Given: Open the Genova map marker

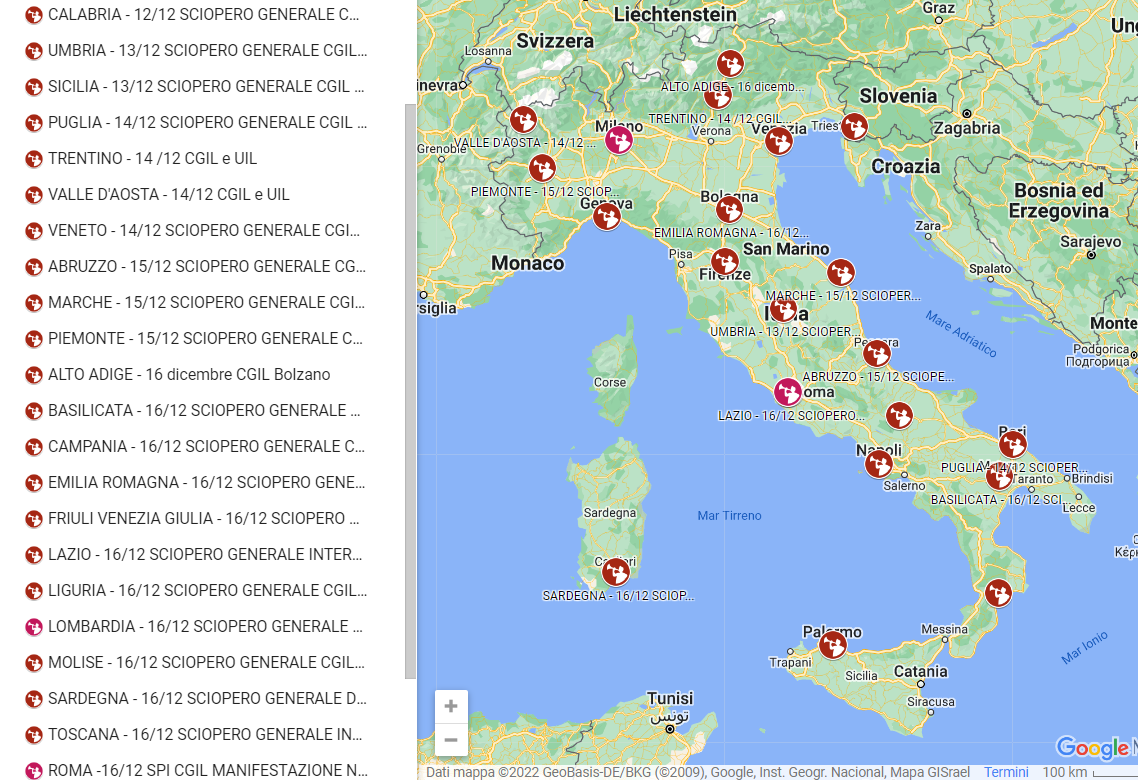Looking at the screenshot, I should pyautogui.click(x=607, y=216).
